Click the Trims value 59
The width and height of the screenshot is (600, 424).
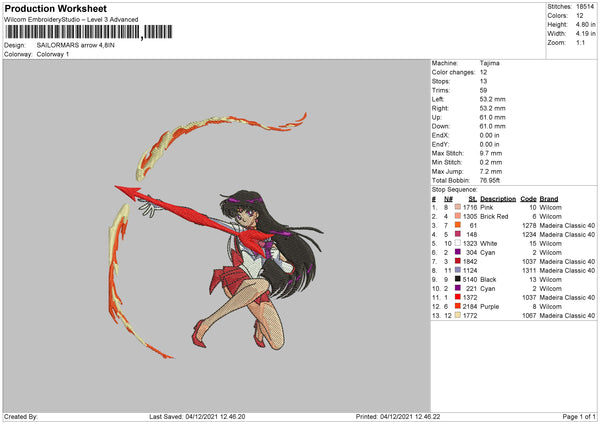click(x=483, y=90)
